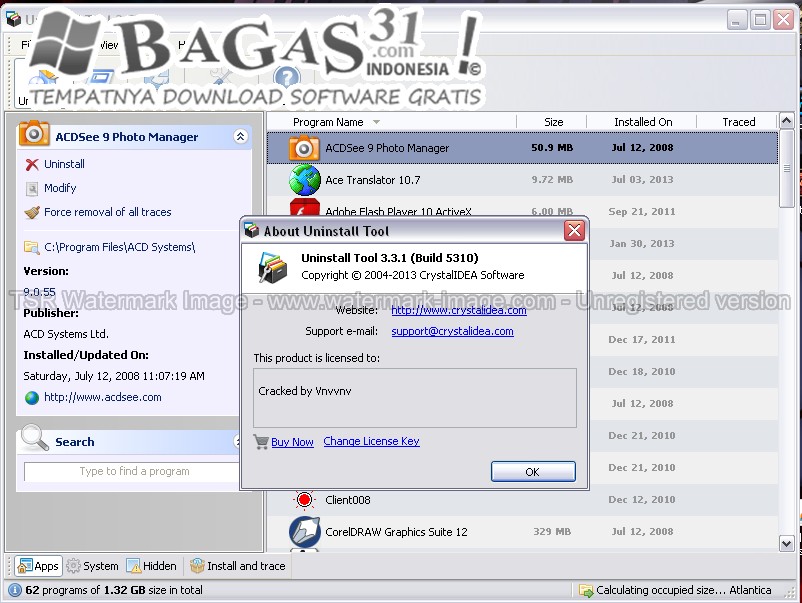The image size is (802, 603).
Task: Click the Modify action link
Action: tap(60, 188)
